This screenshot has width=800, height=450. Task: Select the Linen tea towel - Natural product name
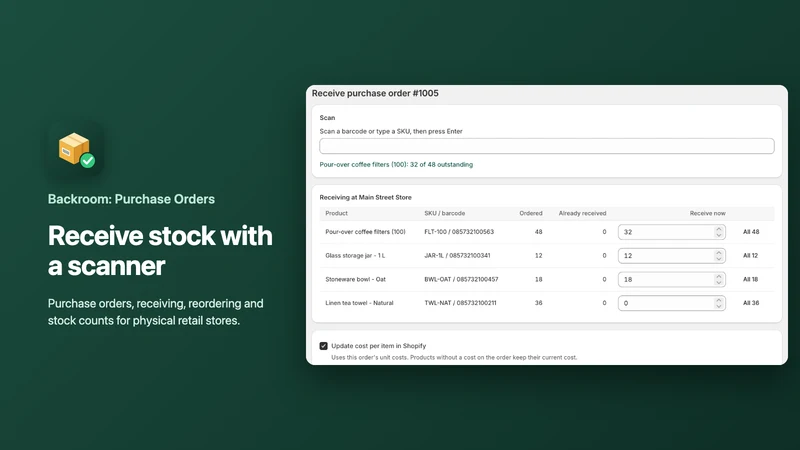[359, 303]
